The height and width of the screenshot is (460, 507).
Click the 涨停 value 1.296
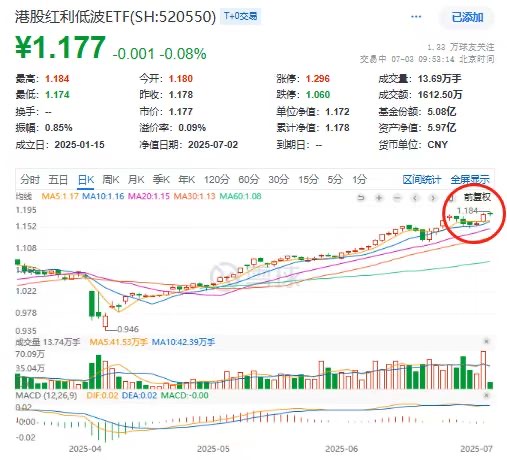tap(318, 79)
